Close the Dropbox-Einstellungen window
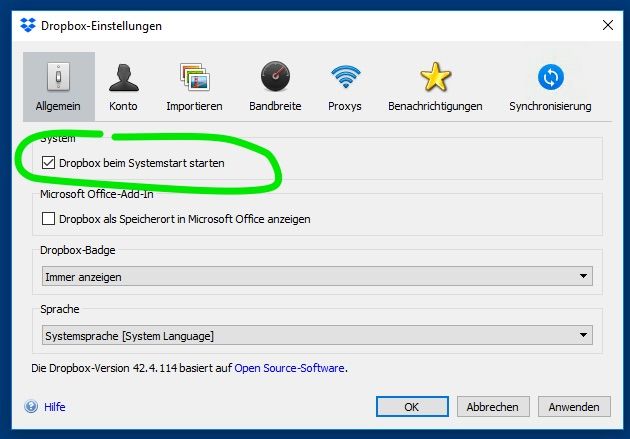 [608, 25]
